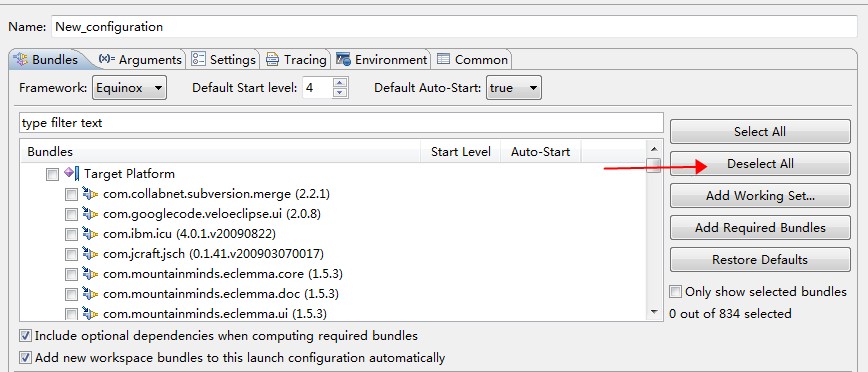Click the Arguments tab (x)= icon

tap(107, 59)
